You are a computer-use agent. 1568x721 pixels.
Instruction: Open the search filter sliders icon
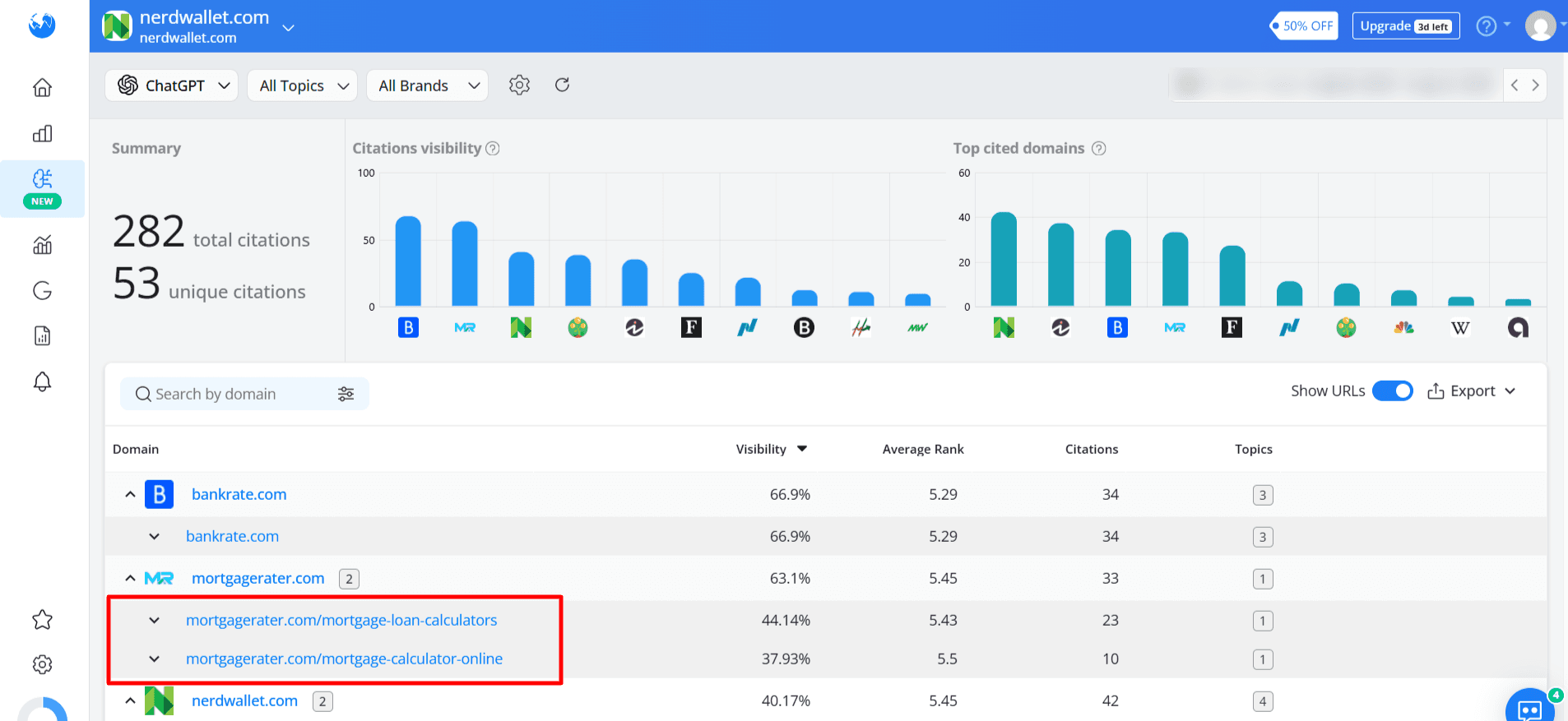(x=346, y=394)
